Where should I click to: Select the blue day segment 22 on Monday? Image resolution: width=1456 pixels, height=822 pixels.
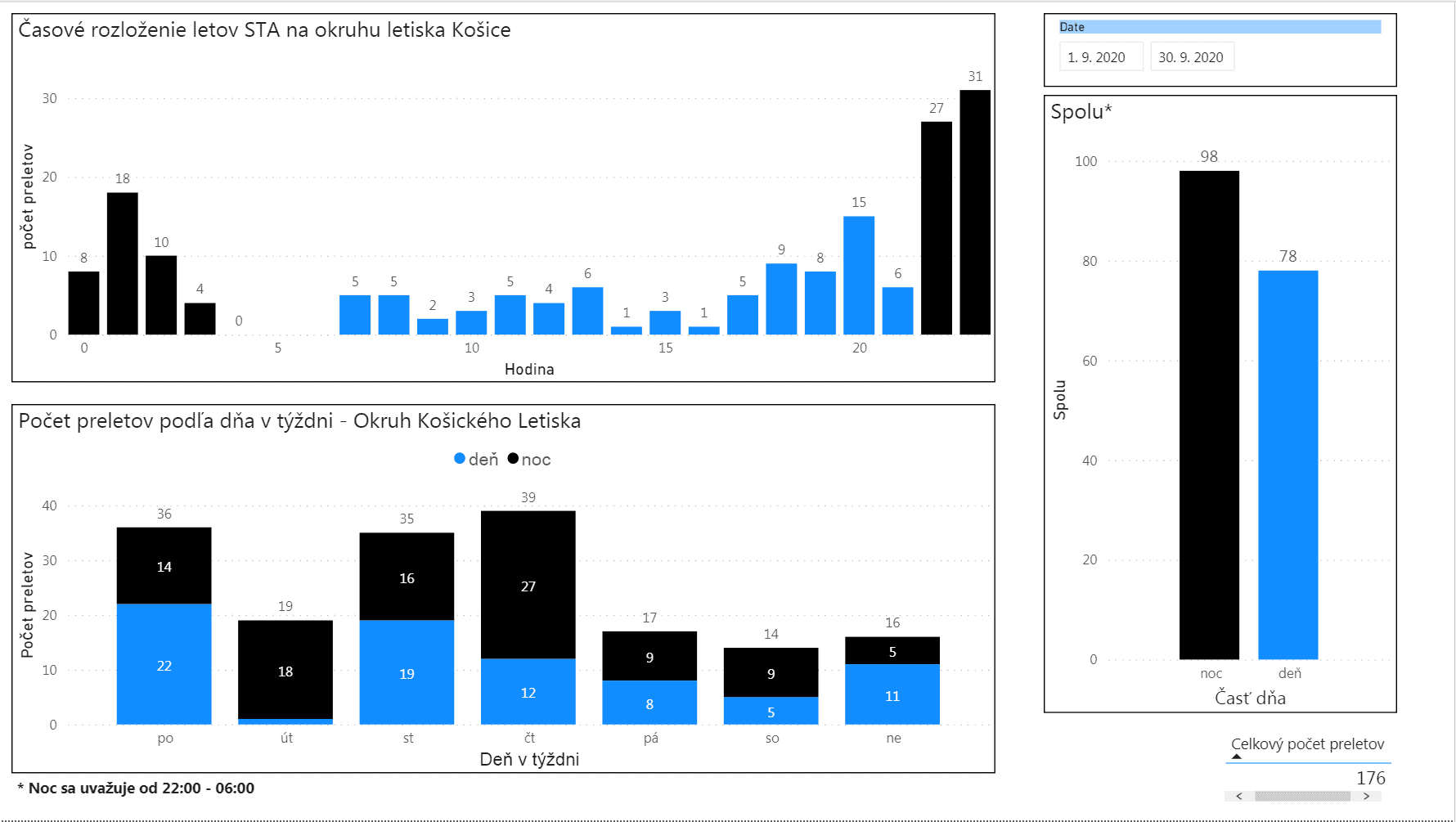pyautogui.click(x=164, y=663)
